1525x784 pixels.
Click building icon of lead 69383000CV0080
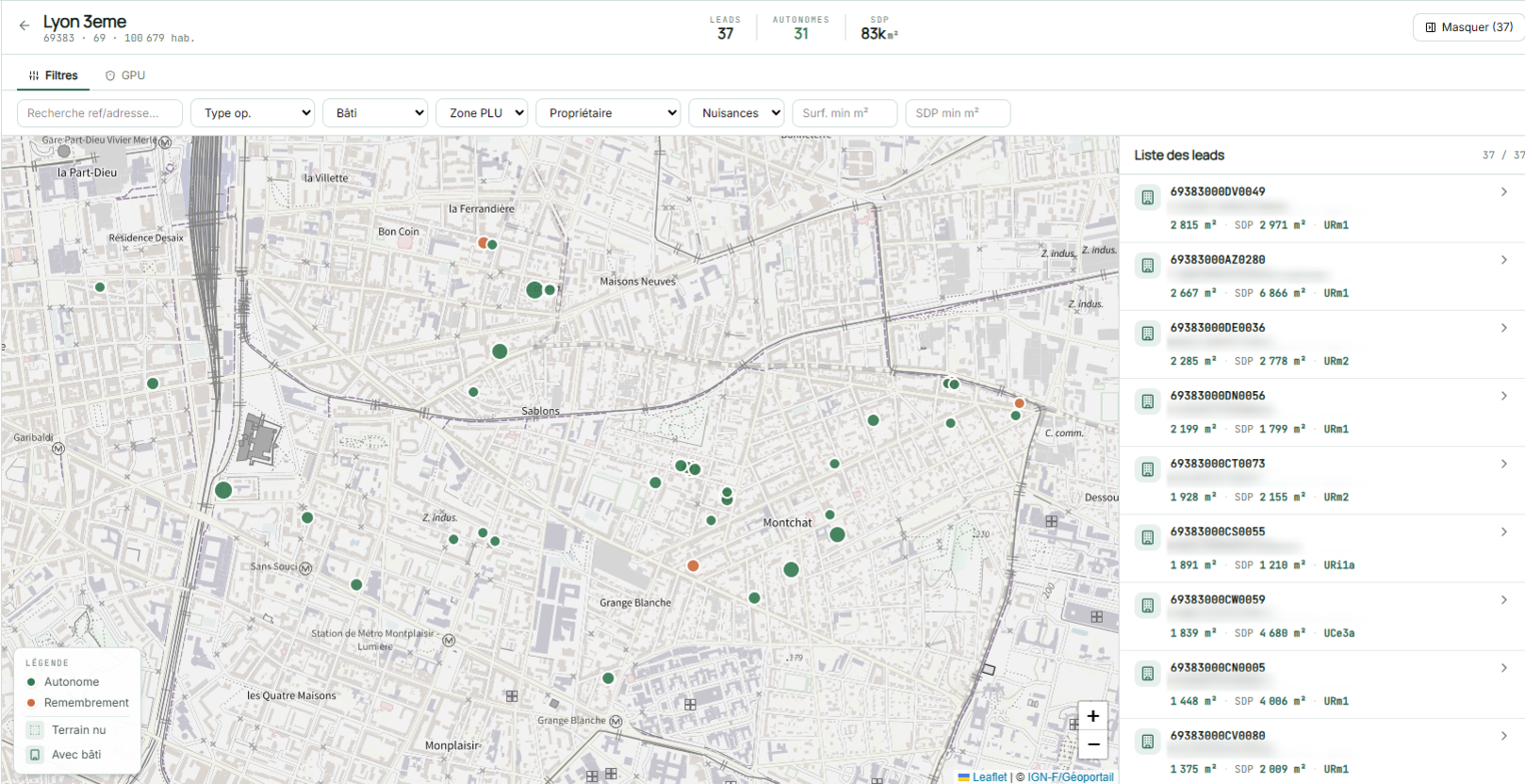point(1147,741)
